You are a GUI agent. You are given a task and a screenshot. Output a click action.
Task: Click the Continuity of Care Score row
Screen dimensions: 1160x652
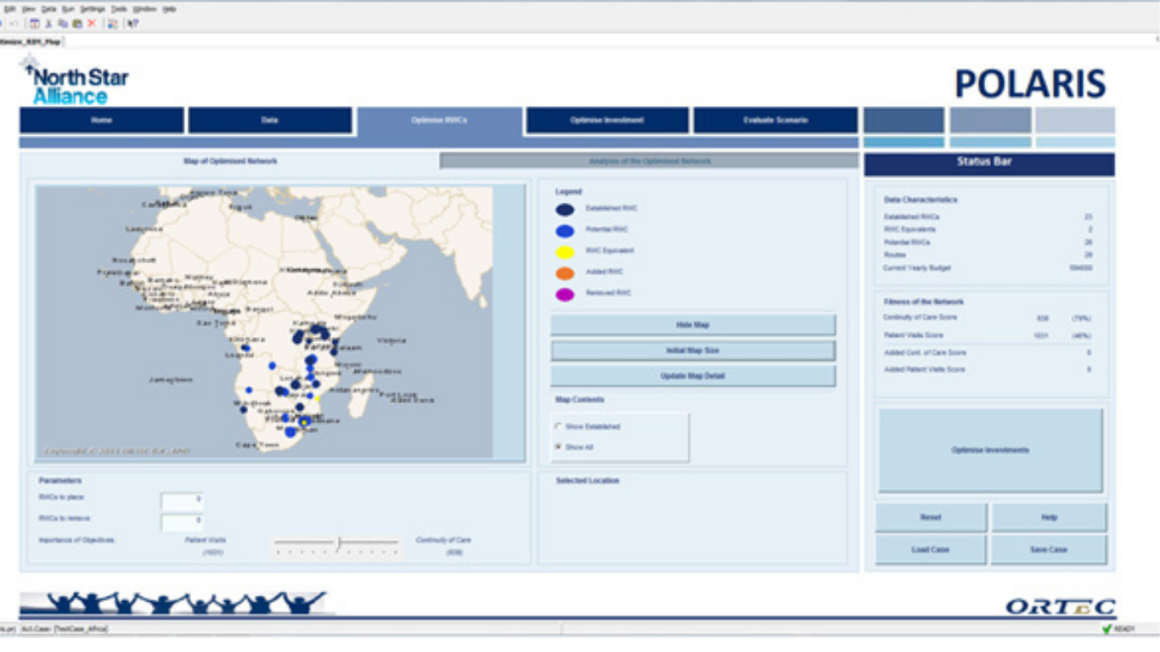click(x=988, y=317)
